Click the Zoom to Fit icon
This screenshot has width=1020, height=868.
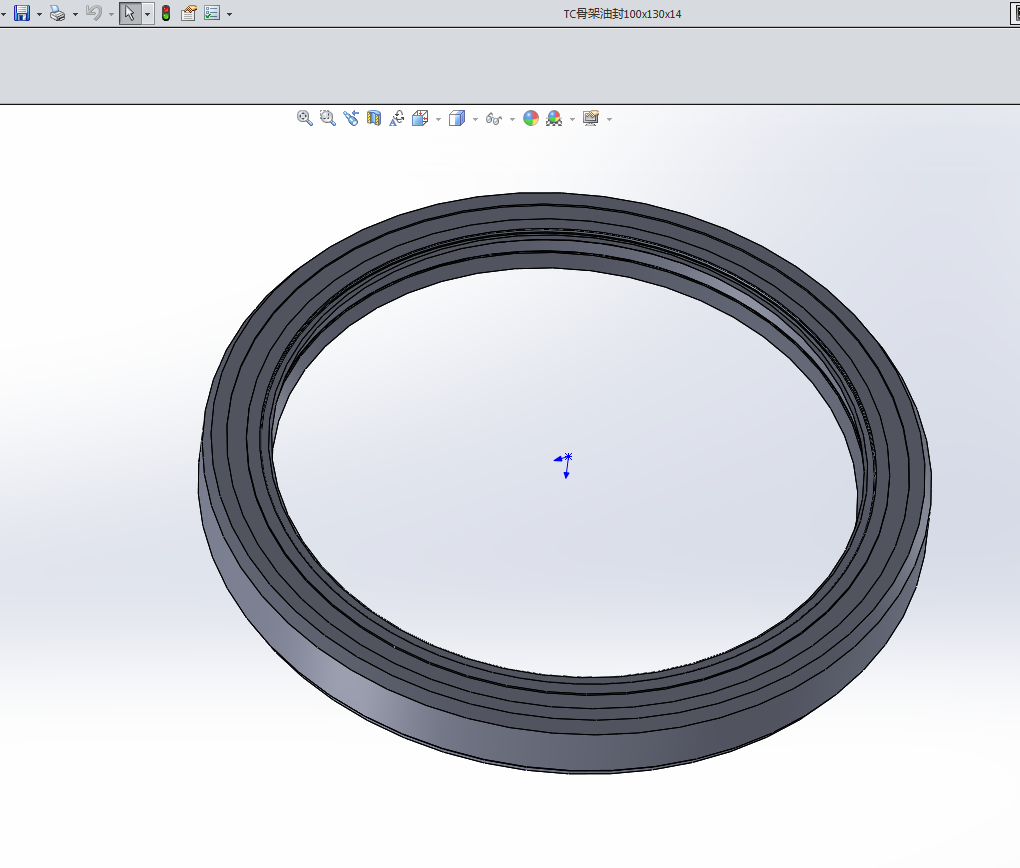(x=304, y=118)
